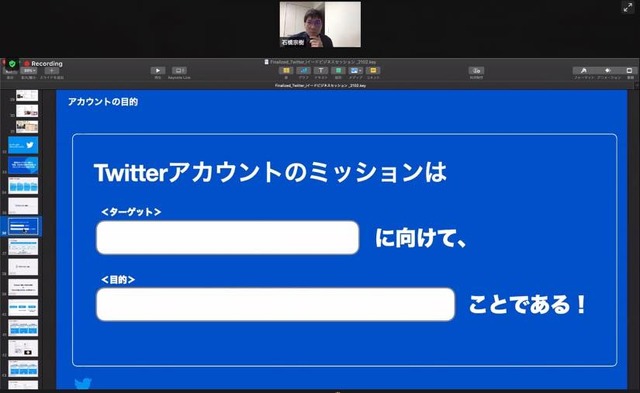Open the Format inspector panel
640x393 pixels.
584,71
